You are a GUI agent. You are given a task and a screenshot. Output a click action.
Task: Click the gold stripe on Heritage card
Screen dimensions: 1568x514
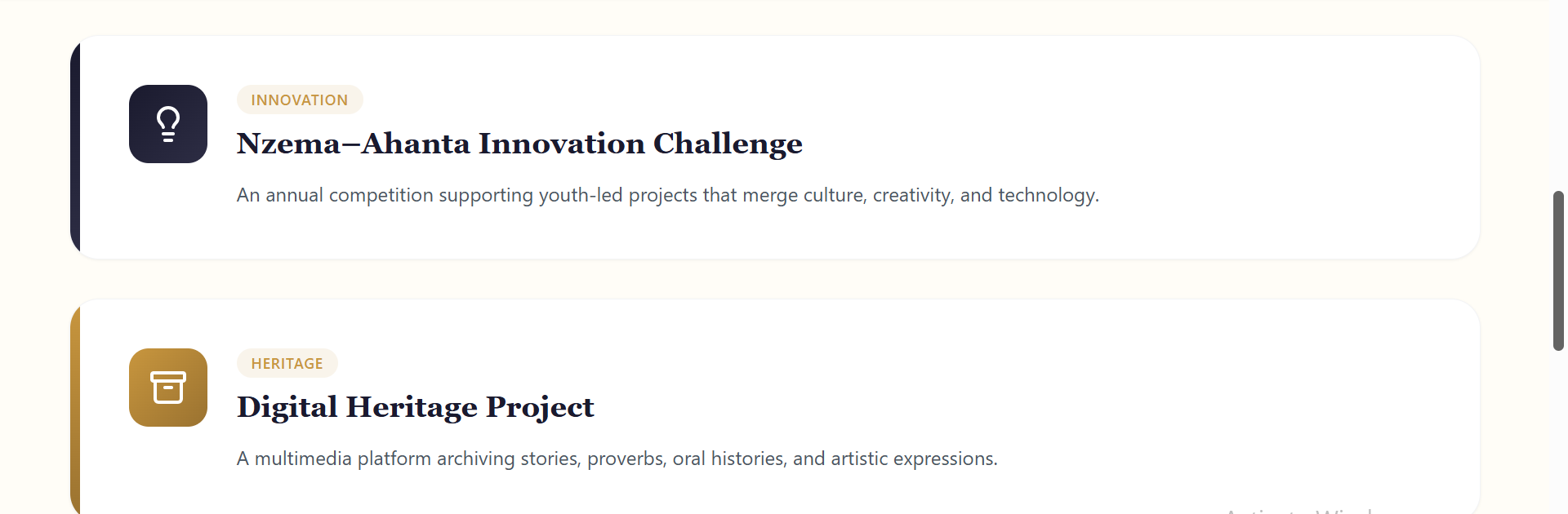point(75,408)
